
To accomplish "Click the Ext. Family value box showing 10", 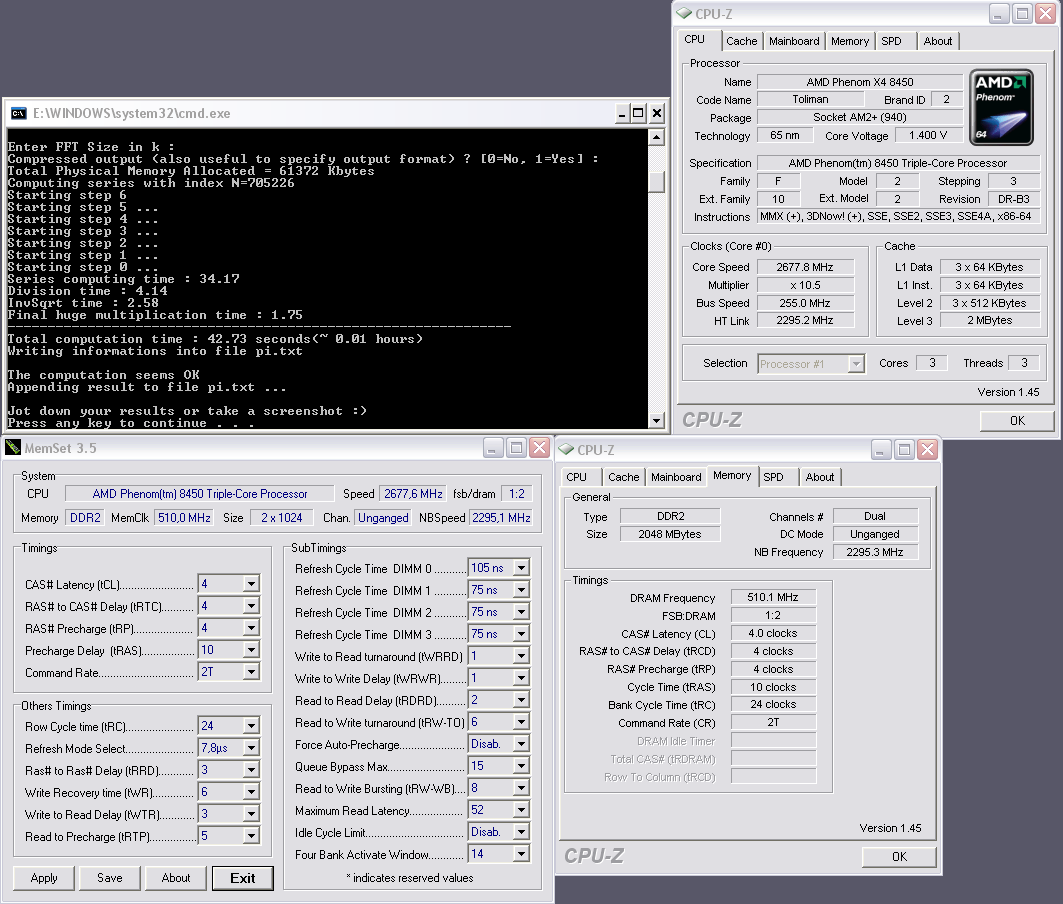I will point(778,199).
